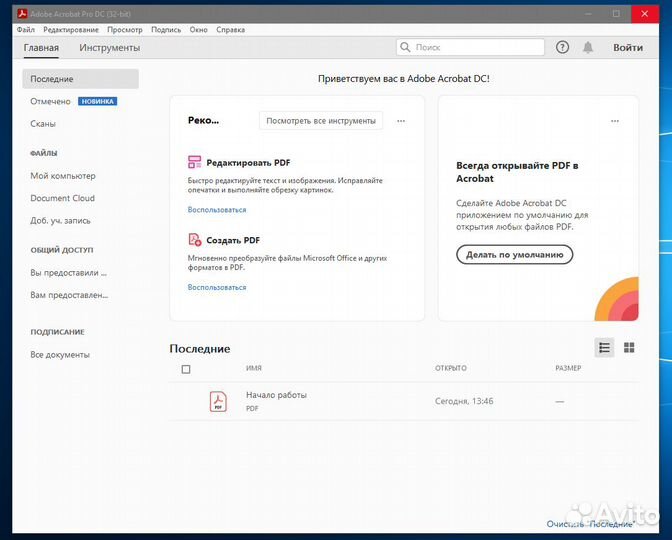Open Вы предоставили shared list
This screenshot has width=672, height=540.
pyautogui.click(x=69, y=273)
